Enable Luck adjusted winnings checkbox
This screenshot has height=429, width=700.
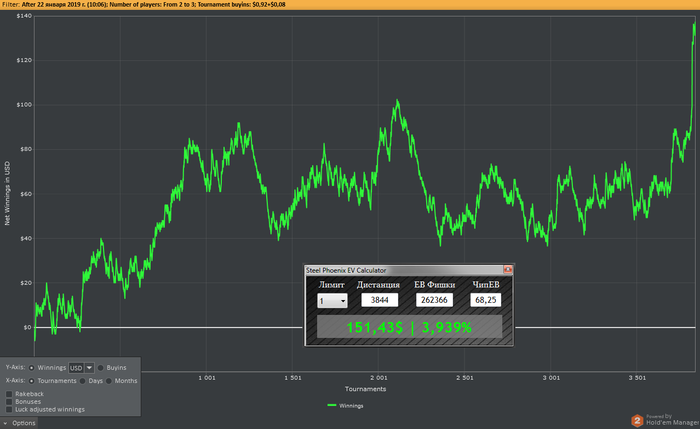(x=9, y=409)
